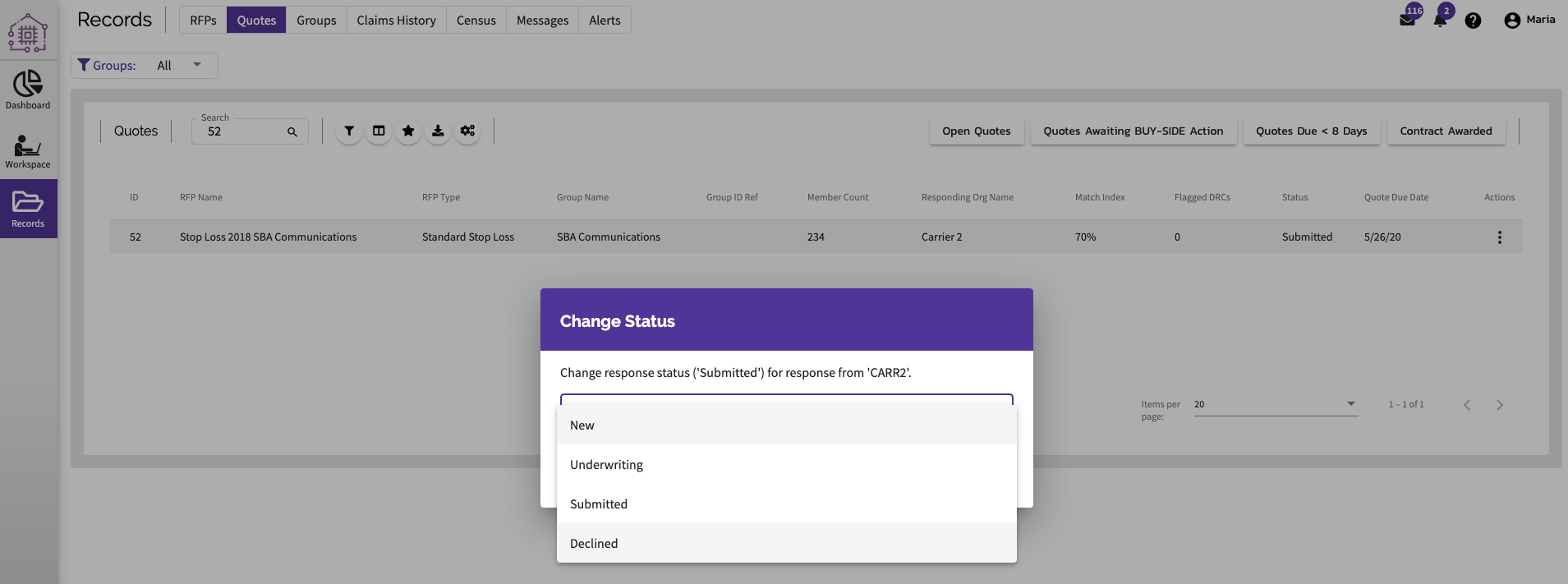Click Quotes Due < 8 Days button

1312,131
